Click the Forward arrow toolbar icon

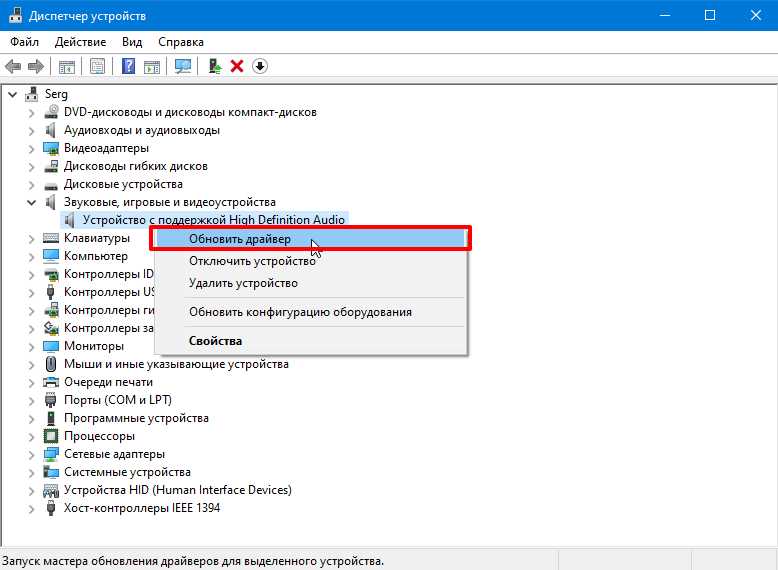pos(36,66)
